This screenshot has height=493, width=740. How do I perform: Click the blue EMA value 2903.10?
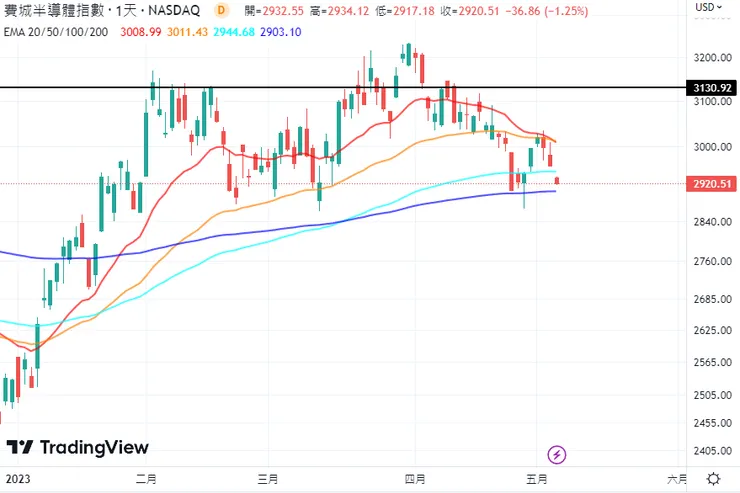click(281, 32)
